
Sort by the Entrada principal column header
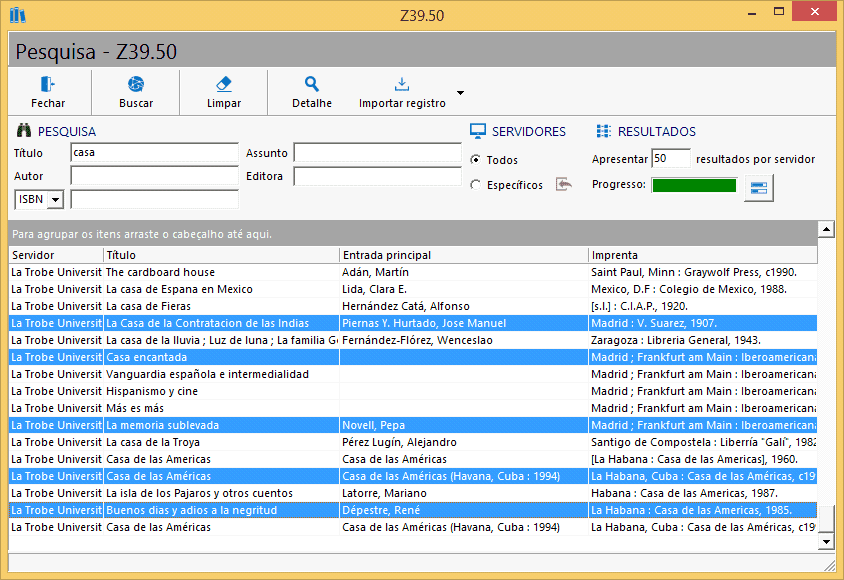pos(463,255)
